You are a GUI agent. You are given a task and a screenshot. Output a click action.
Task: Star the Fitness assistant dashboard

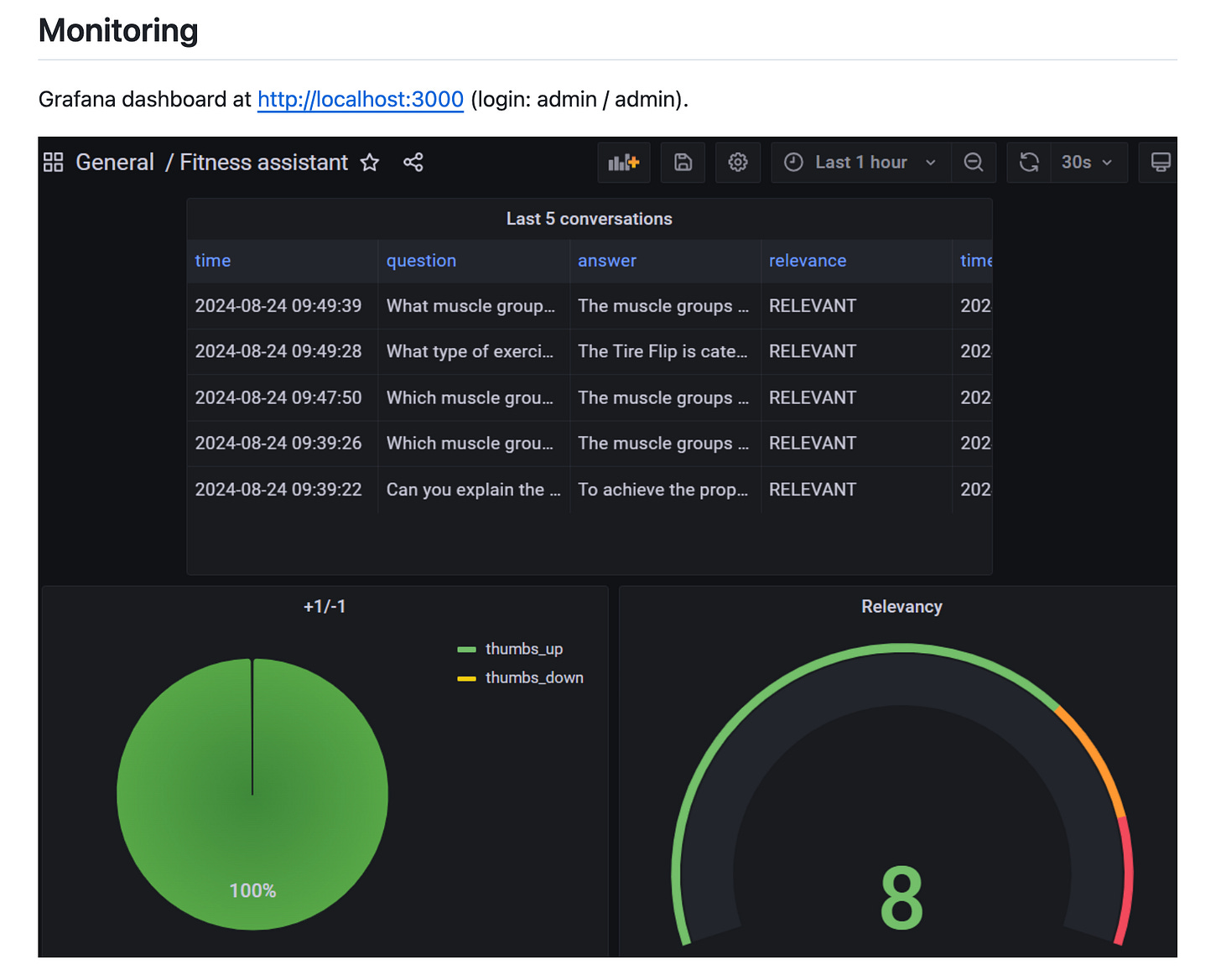(x=370, y=162)
